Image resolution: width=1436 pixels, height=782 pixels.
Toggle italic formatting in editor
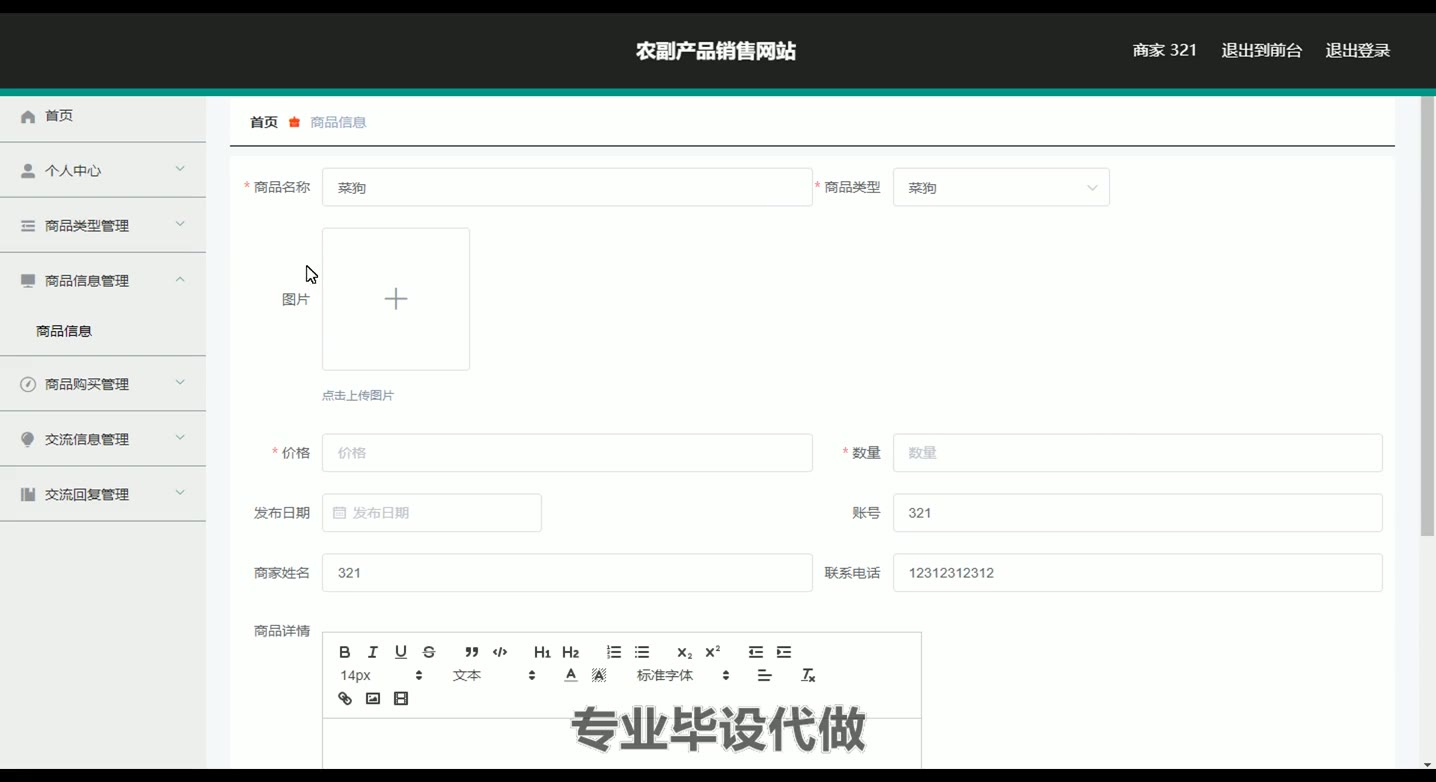click(373, 652)
